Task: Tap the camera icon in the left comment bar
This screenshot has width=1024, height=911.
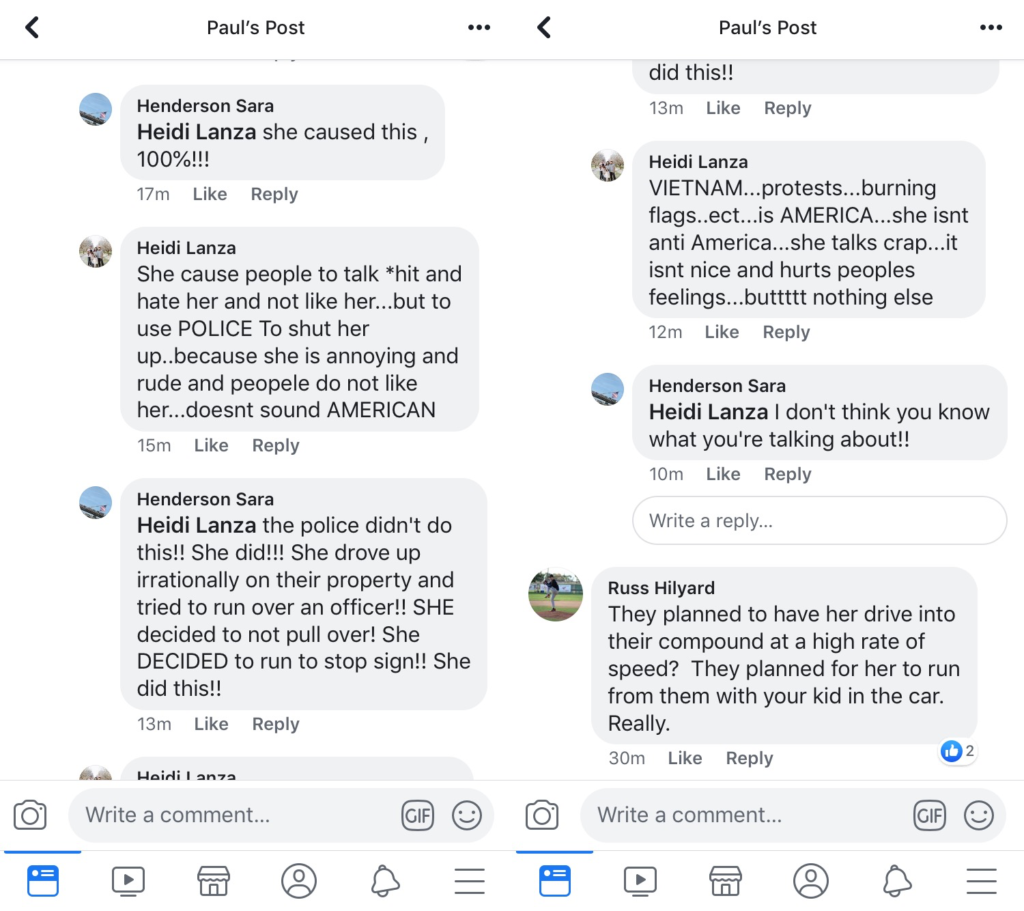Action: pos(30,815)
